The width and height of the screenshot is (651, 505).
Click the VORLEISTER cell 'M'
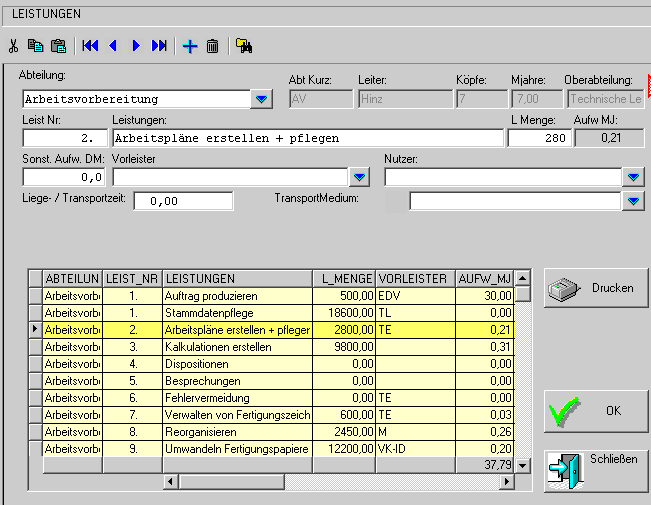(416, 432)
